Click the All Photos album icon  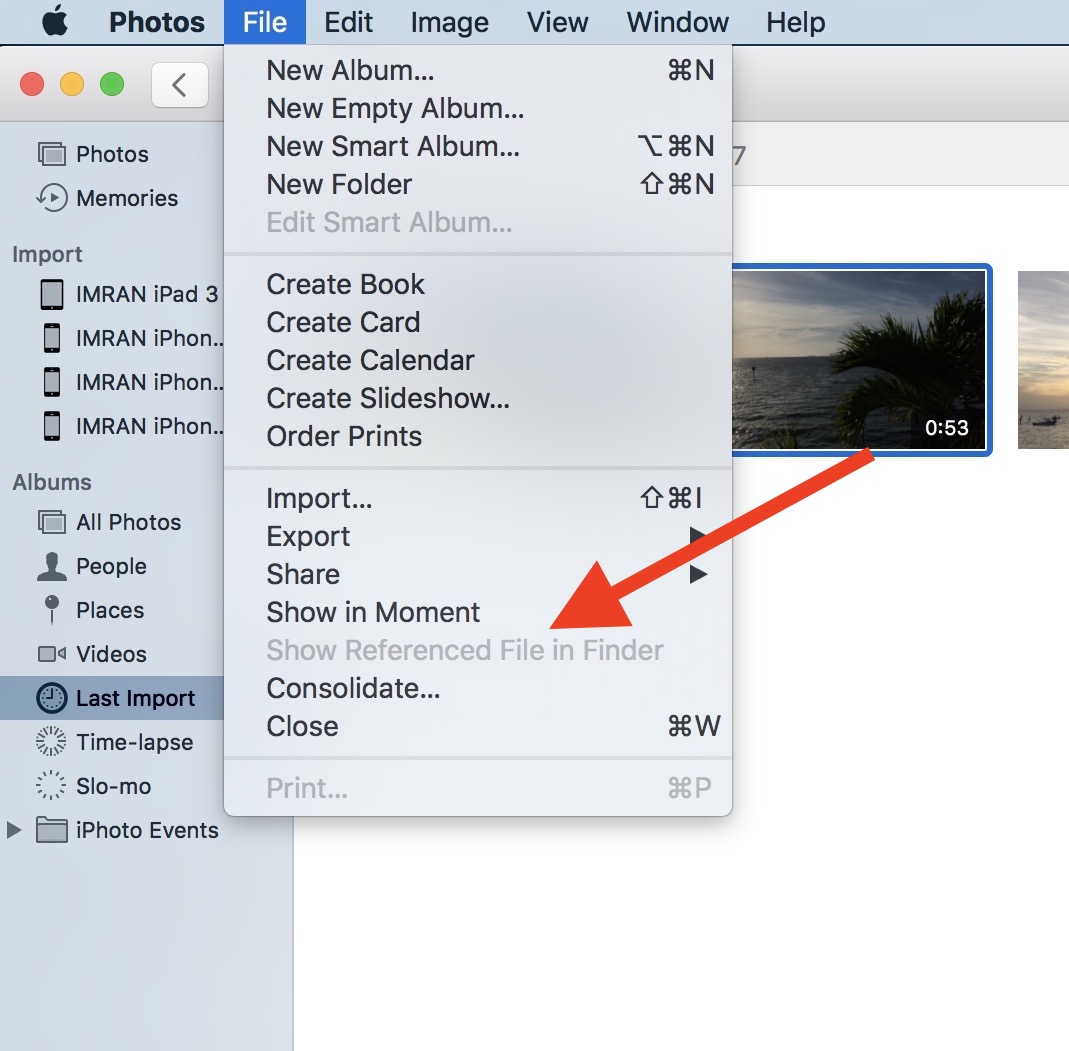52,522
